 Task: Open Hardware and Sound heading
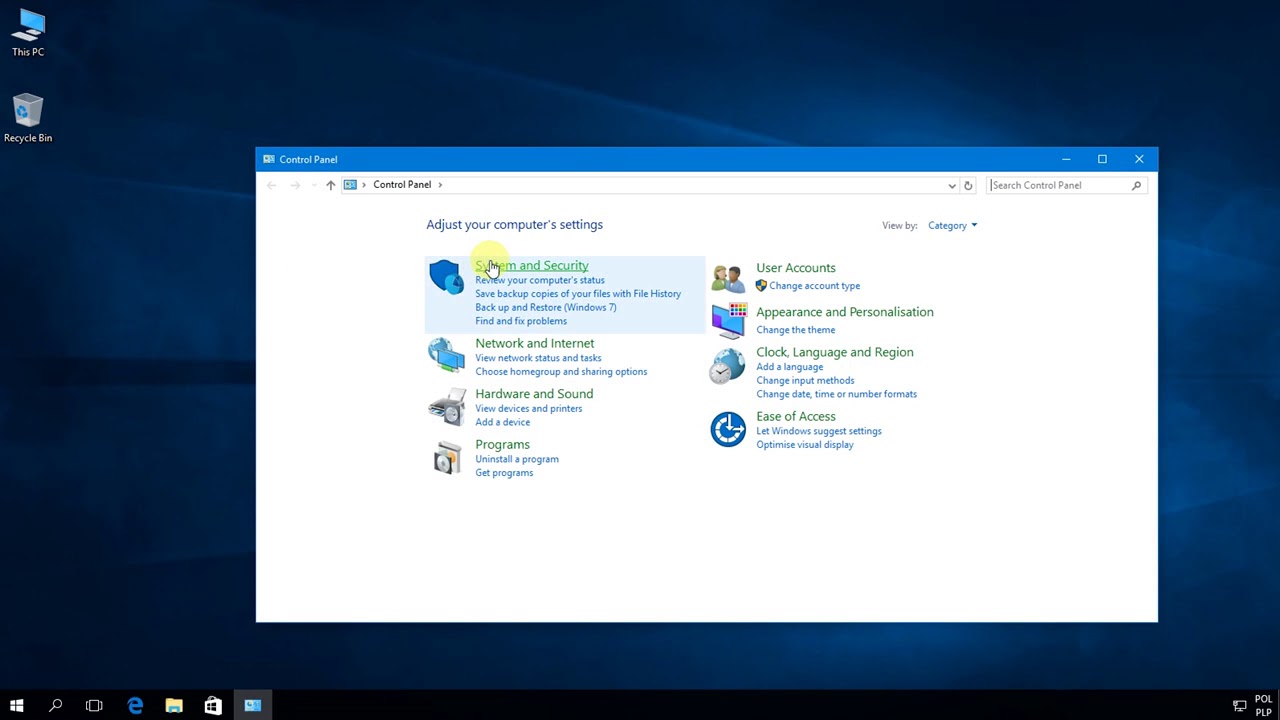(534, 394)
